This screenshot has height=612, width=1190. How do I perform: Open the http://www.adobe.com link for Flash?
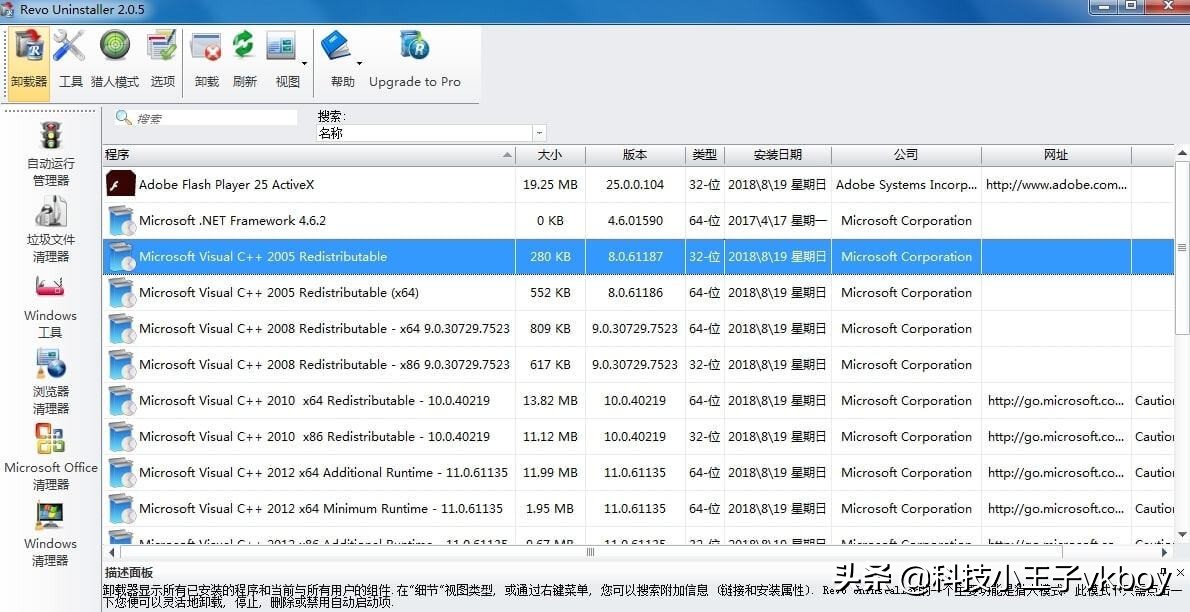(x=1053, y=184)
